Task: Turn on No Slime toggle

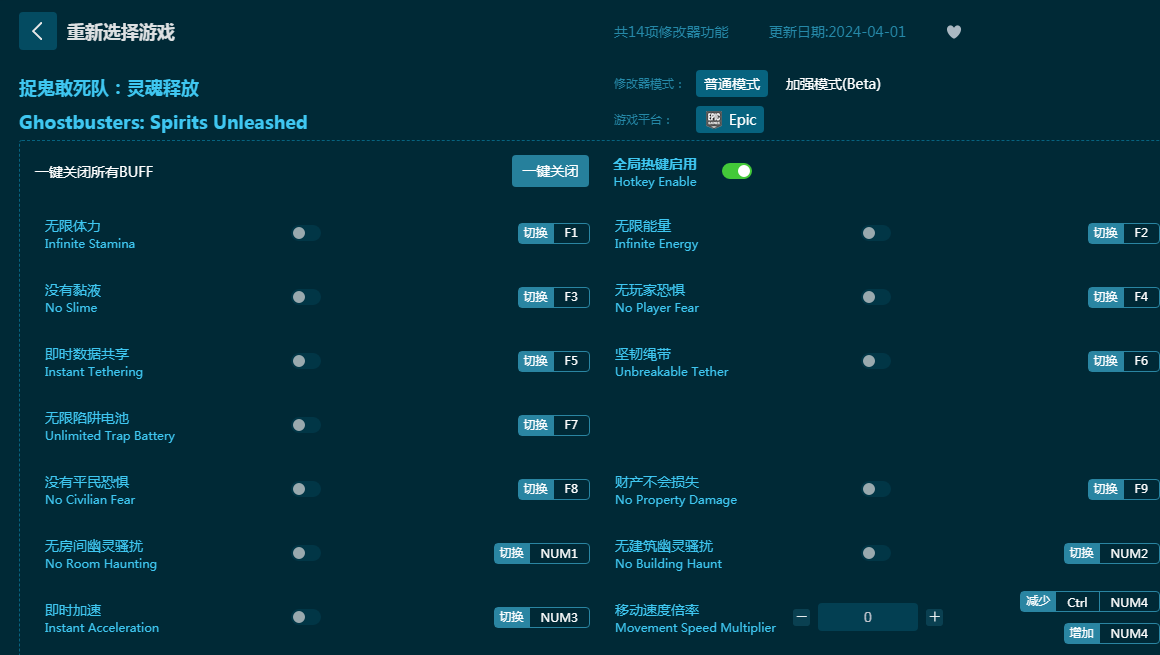Action: tap(306, 297)
